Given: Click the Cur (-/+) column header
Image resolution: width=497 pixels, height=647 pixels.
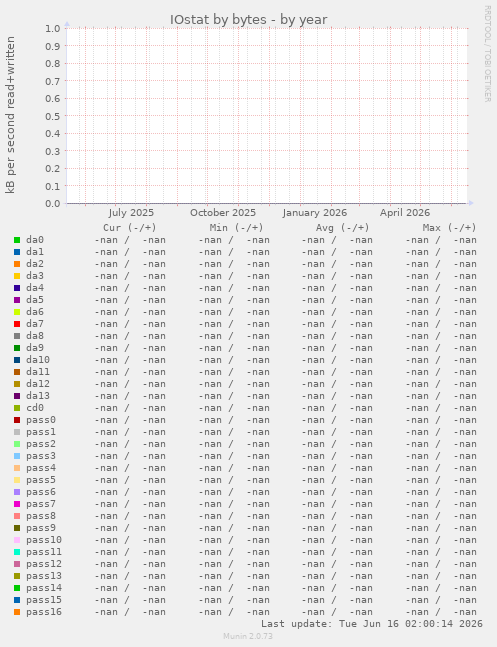Looking at the screenshot, I should pos(130,228).
